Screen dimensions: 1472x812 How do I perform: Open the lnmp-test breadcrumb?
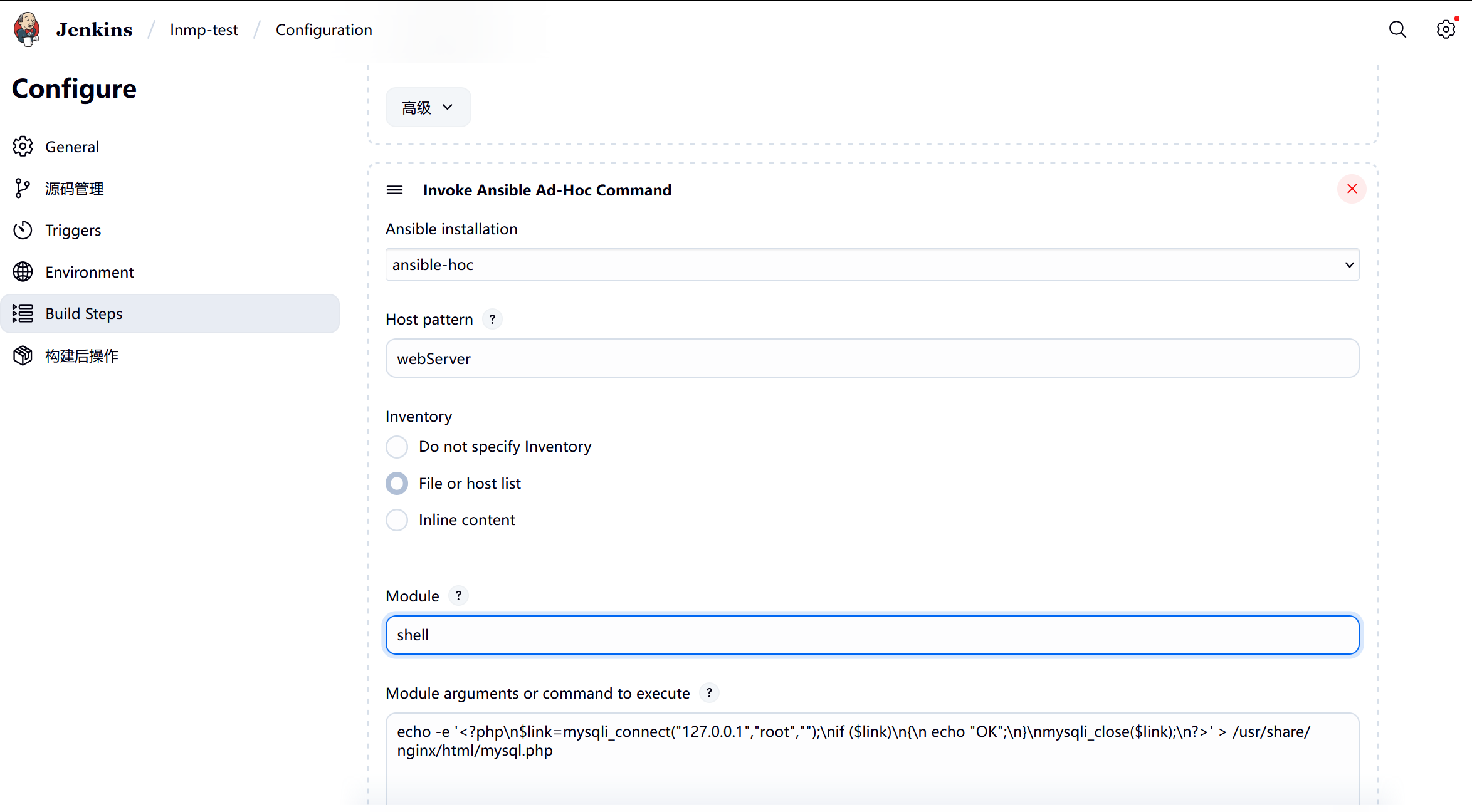pyautogui.click(x=204, y=29)
